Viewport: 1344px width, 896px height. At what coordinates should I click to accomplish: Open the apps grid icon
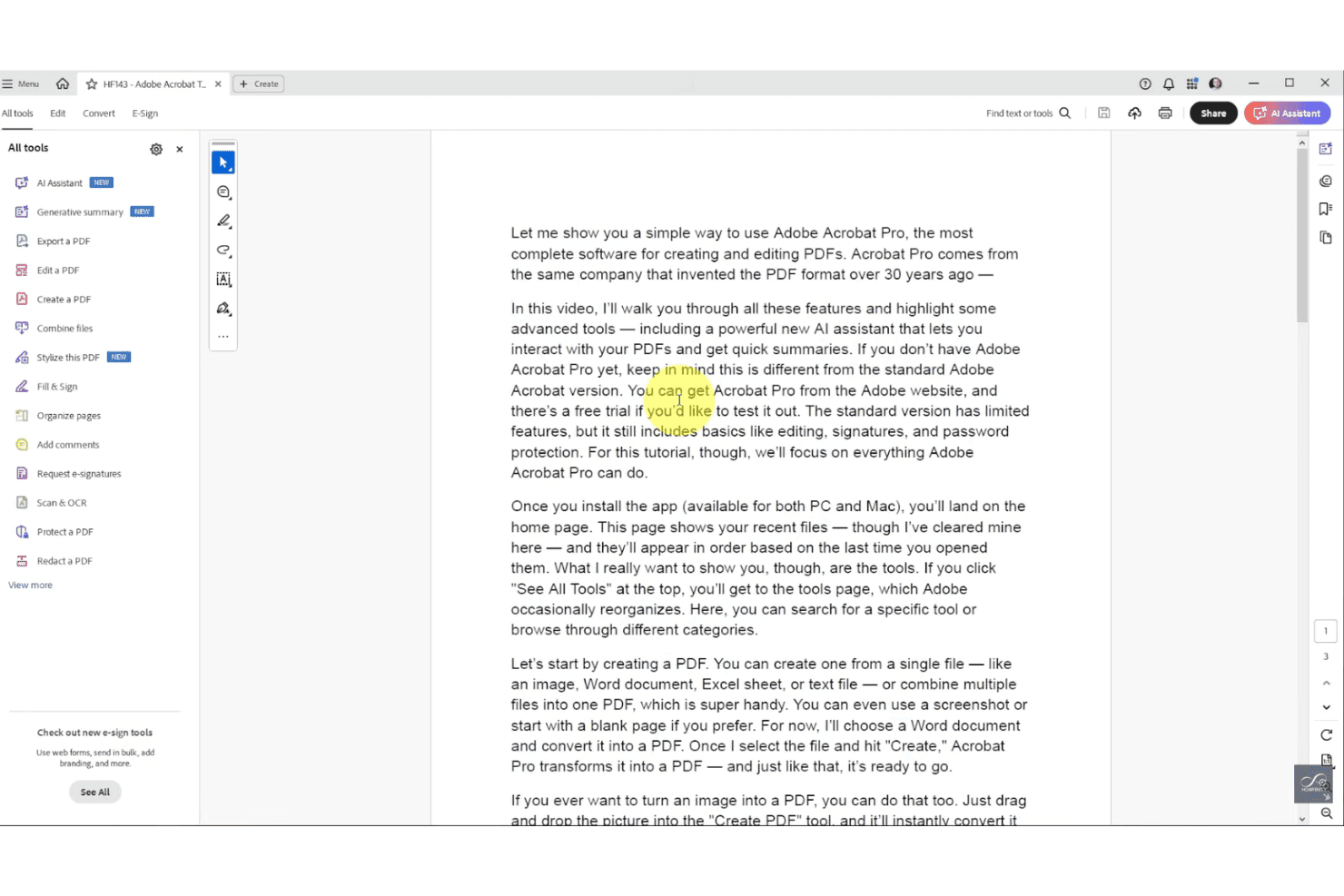1192,84
